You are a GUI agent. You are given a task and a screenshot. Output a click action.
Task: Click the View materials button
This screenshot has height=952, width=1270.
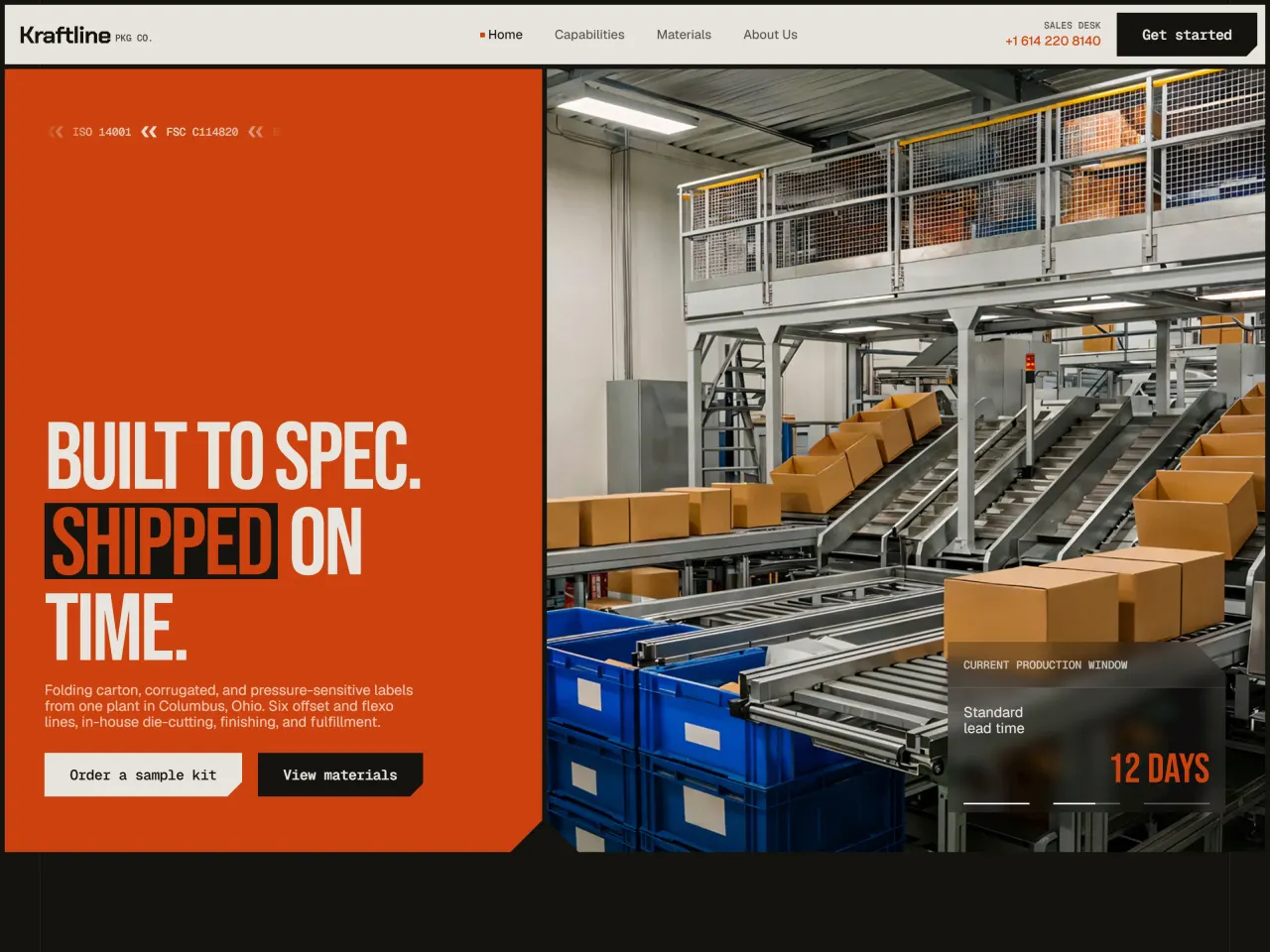pos(340,774)
